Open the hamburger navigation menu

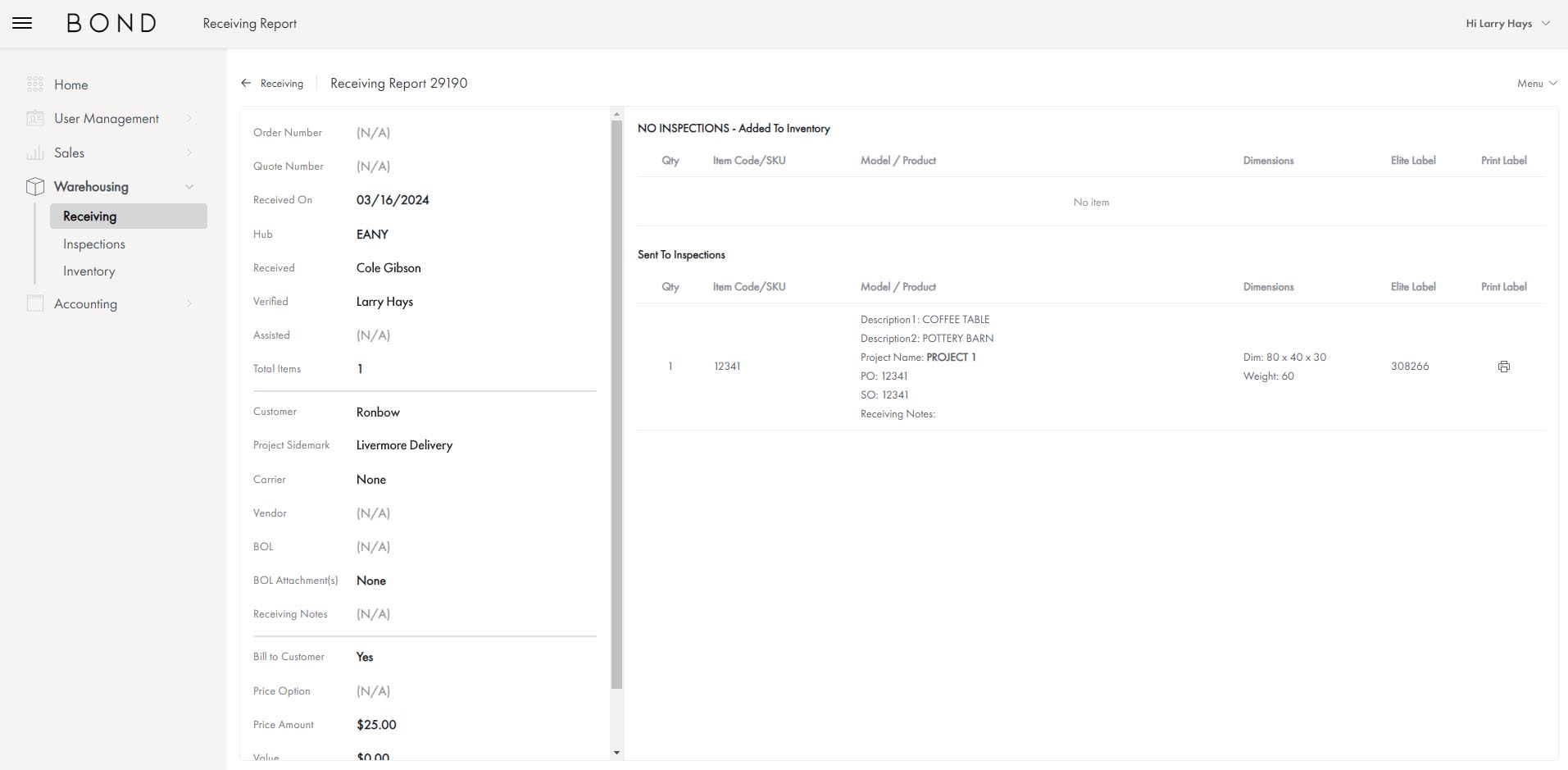click(x=22, y=23)
